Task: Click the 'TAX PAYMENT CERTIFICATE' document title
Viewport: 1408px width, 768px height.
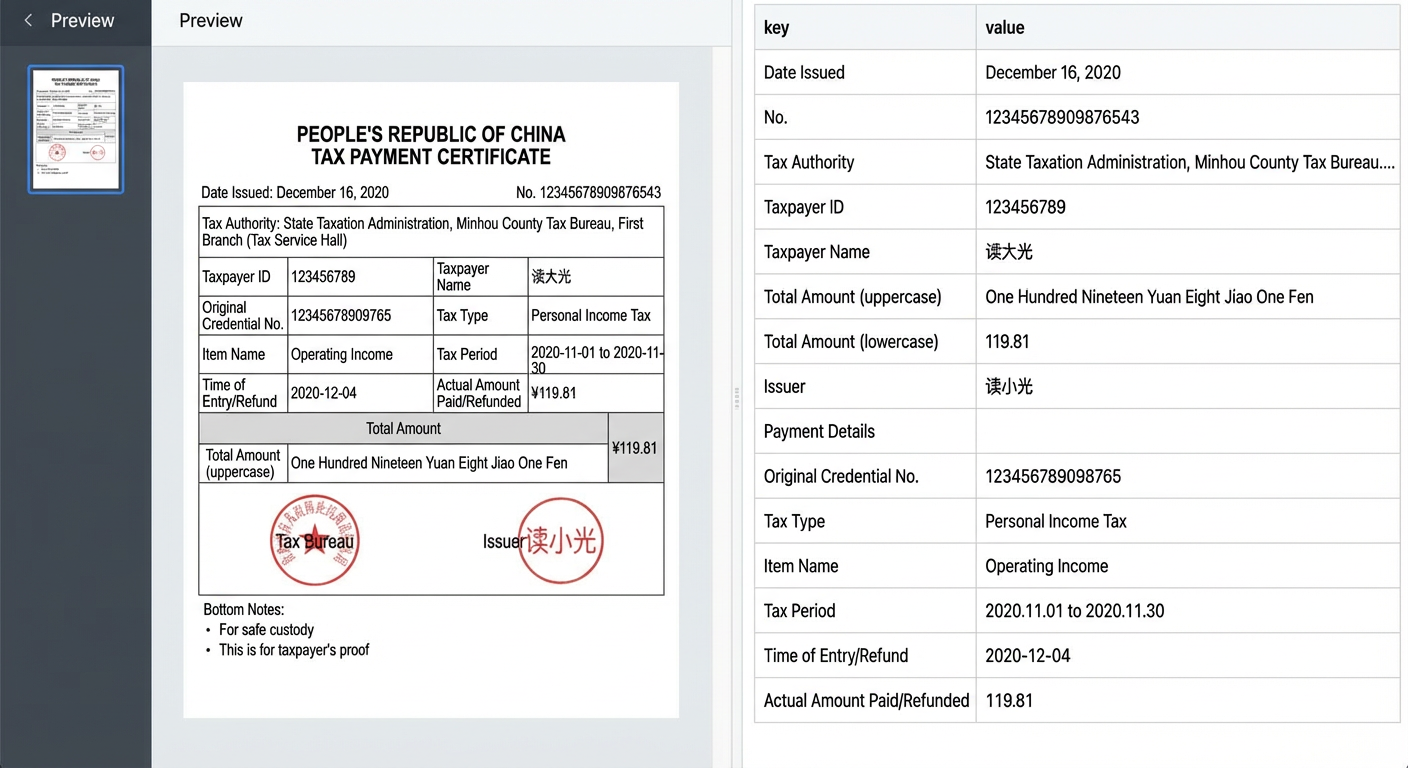Action: [431, 157]
